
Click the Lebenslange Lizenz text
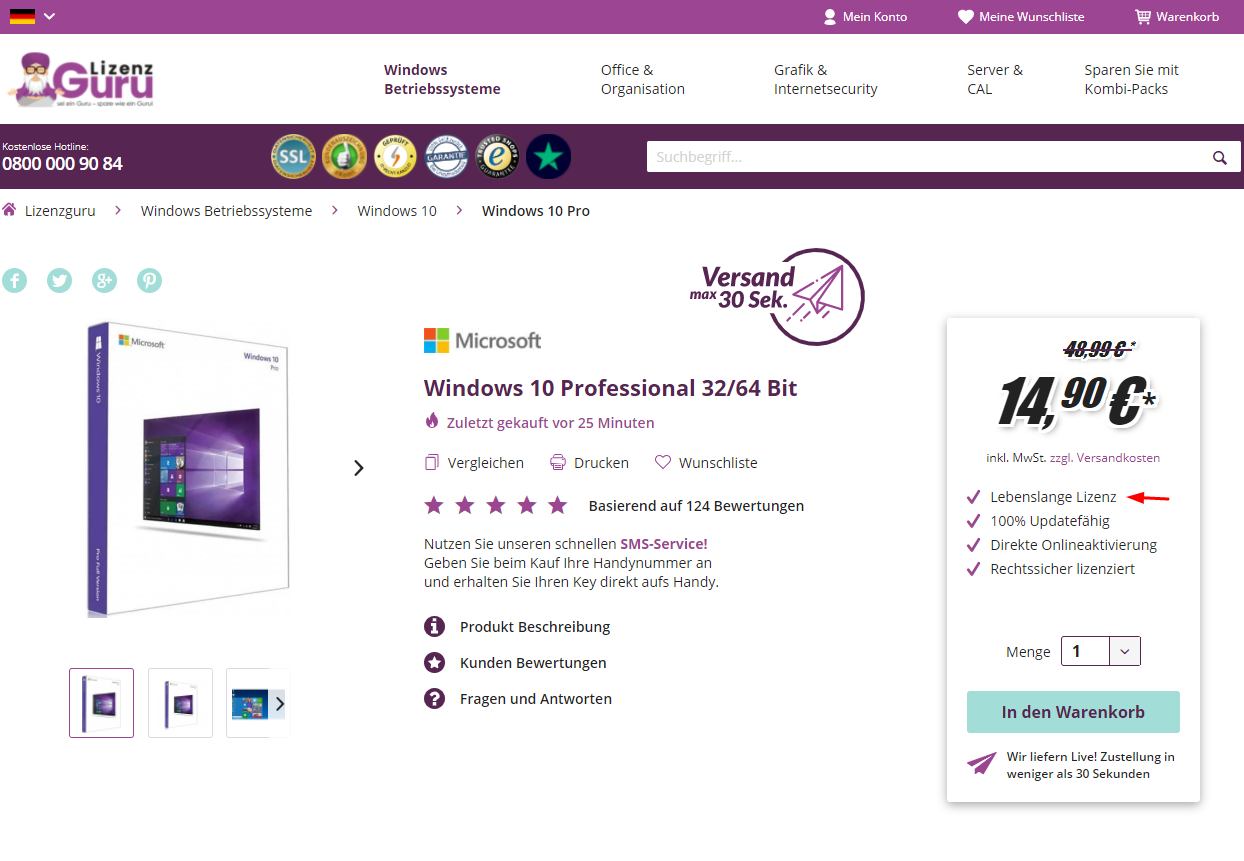(1053, 497)
